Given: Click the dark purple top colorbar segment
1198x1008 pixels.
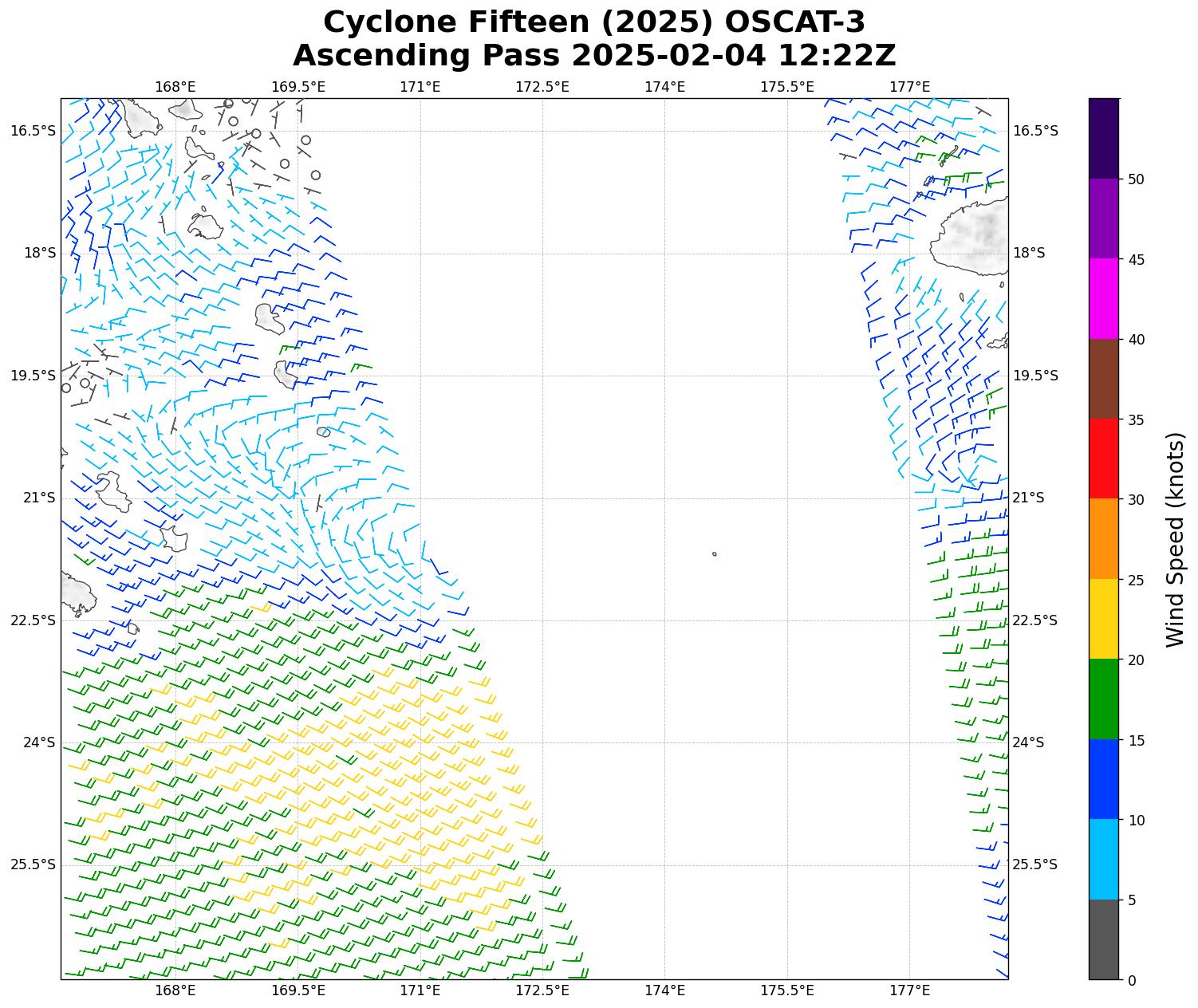Looking at the screenshot, I should [x=1104, y=138].
